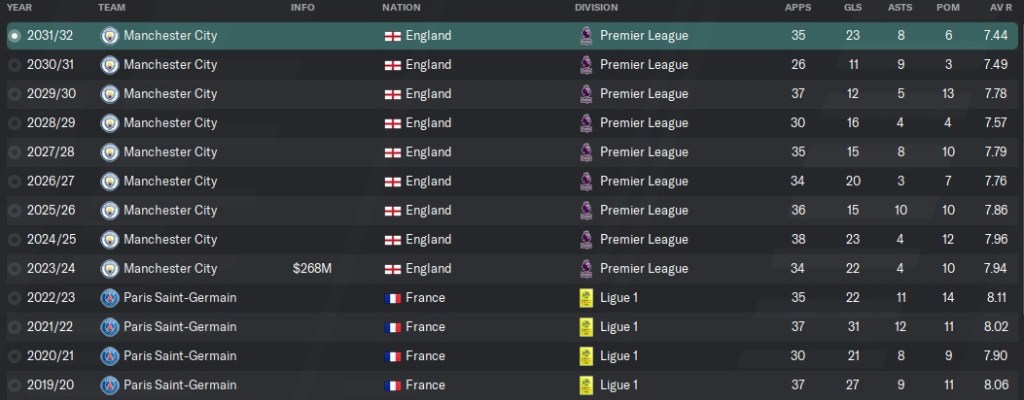Image resolution: width=1024 pixels, height=400 pixels.
Task: Sort table by YEAR column header
Action: pyautogui.click(x=19, y=8)
